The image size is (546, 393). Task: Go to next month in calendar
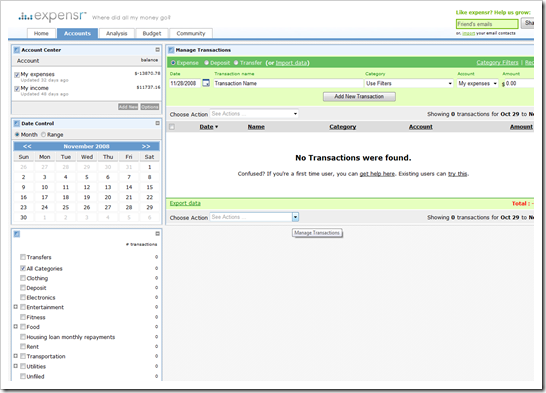point(146,146)
